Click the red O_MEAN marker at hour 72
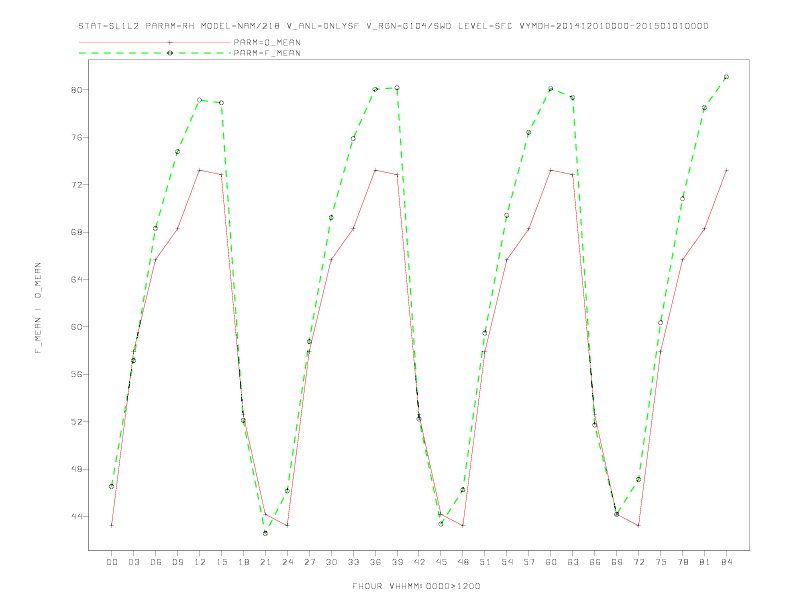 tap(638, 525)
